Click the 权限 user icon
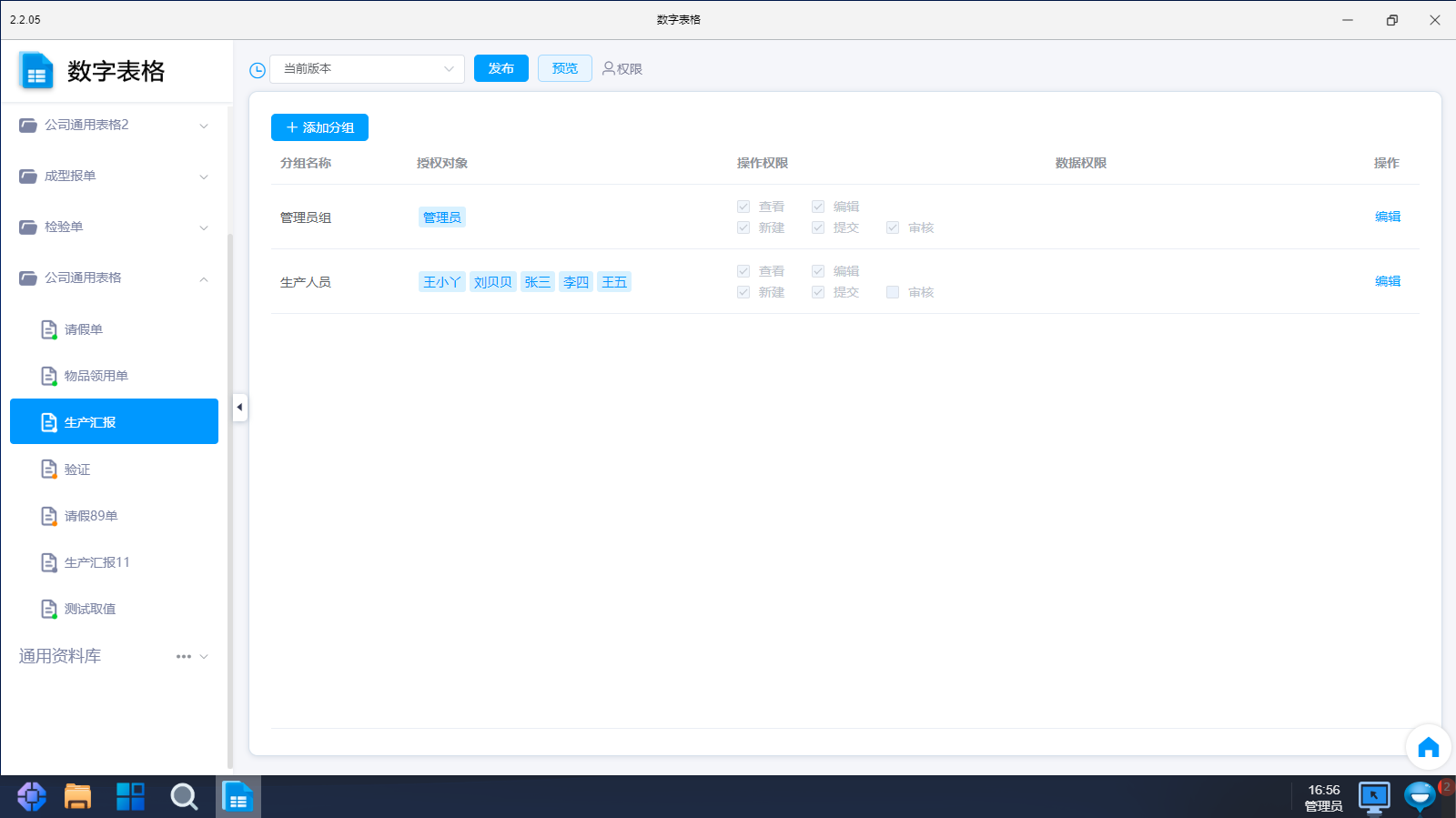 point(608,68)
